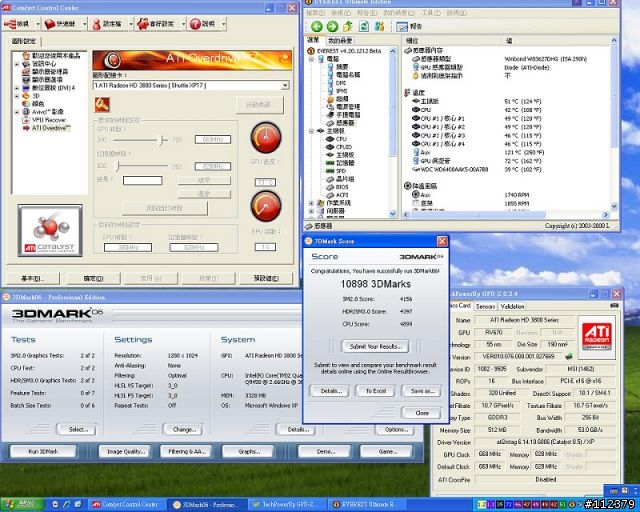Open the Catalyst hotkeys dropdown arrow
640x512 pixels.
(84, 24)
